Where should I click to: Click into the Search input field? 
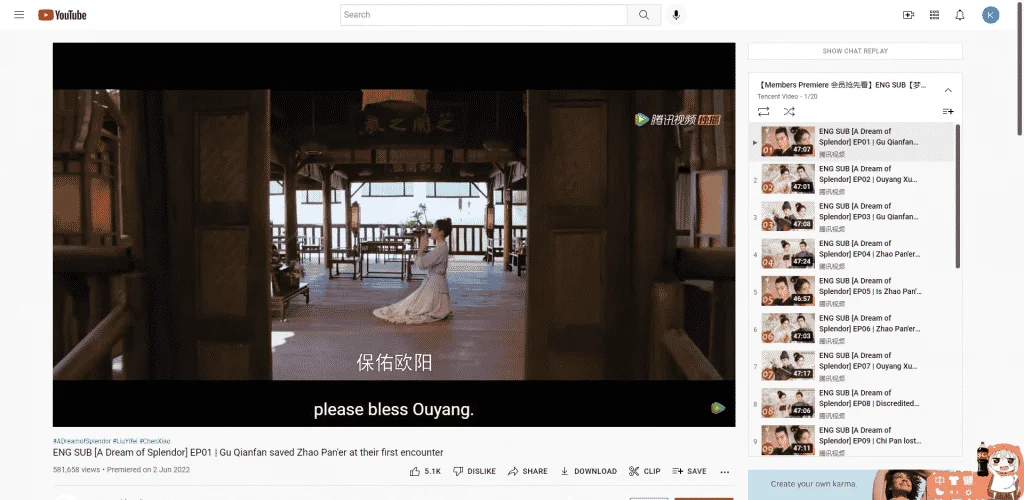tap(483, 15)
